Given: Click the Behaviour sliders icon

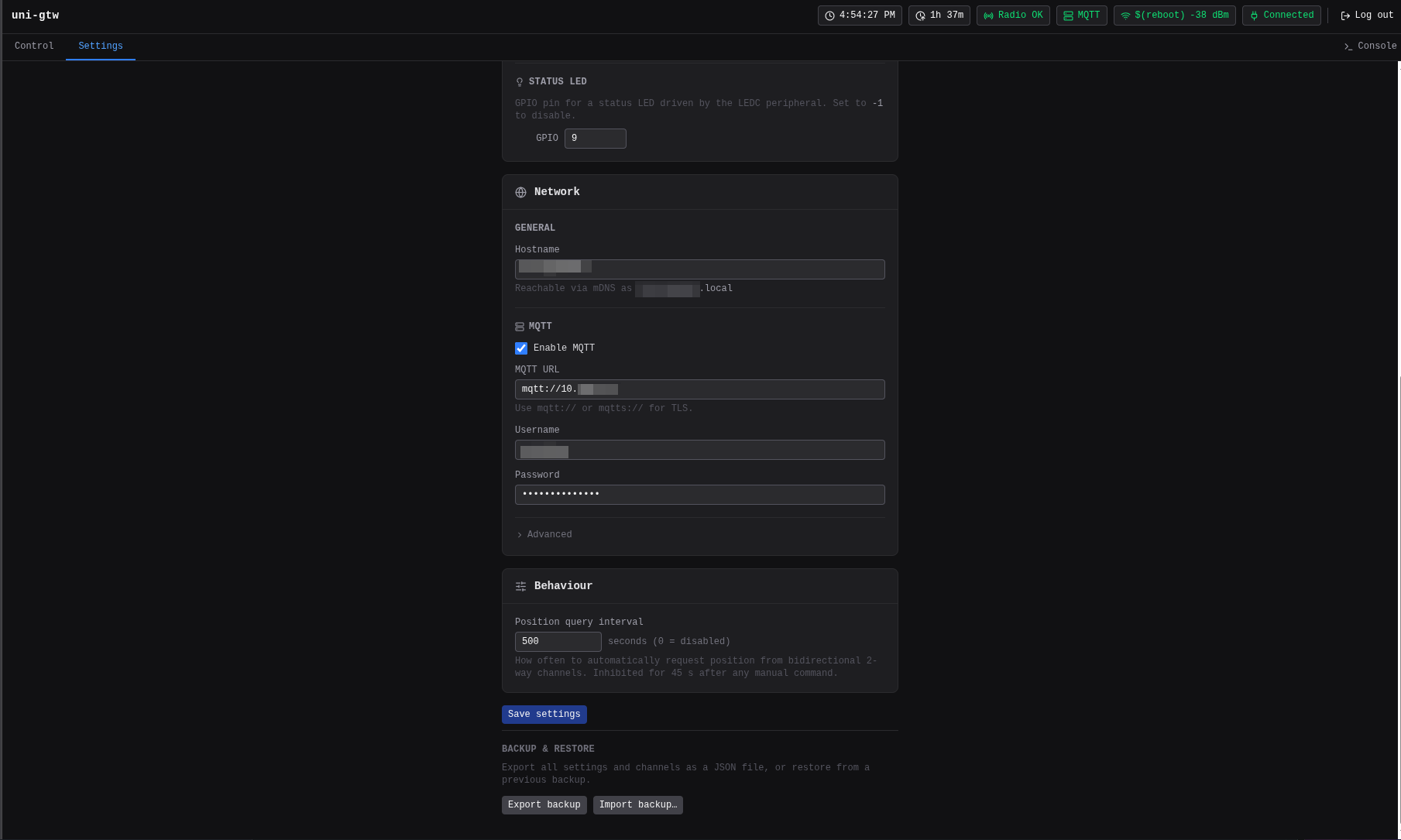Looking at the screenshot, I should point(520,586).
